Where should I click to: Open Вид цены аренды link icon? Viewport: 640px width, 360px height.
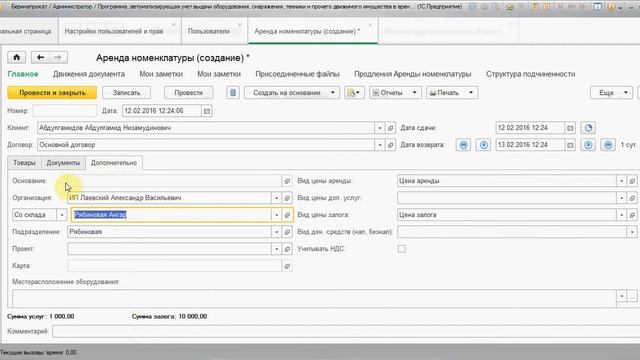click(632, 181)
